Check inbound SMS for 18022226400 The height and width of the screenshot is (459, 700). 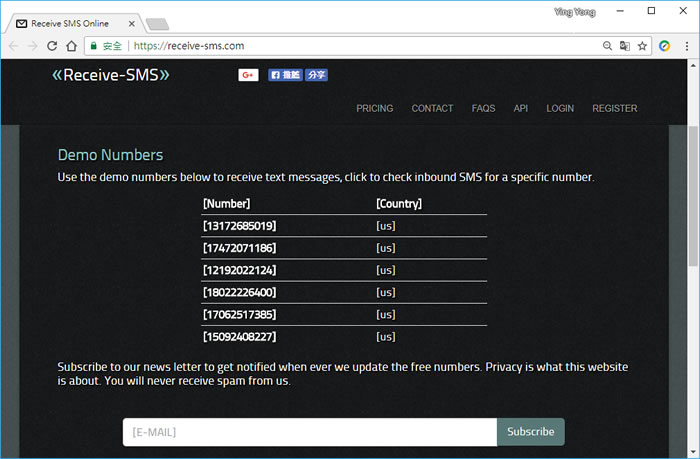(239, 292)
